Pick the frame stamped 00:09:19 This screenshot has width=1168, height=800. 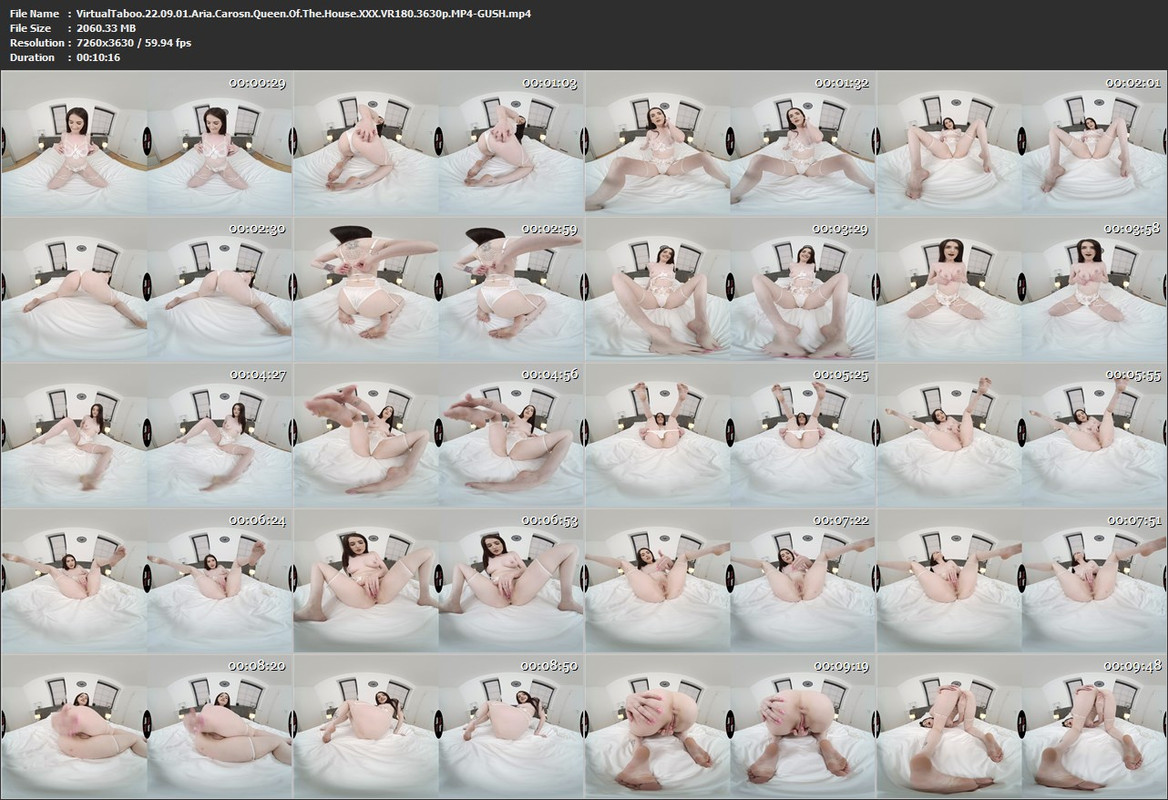point(731,727)
